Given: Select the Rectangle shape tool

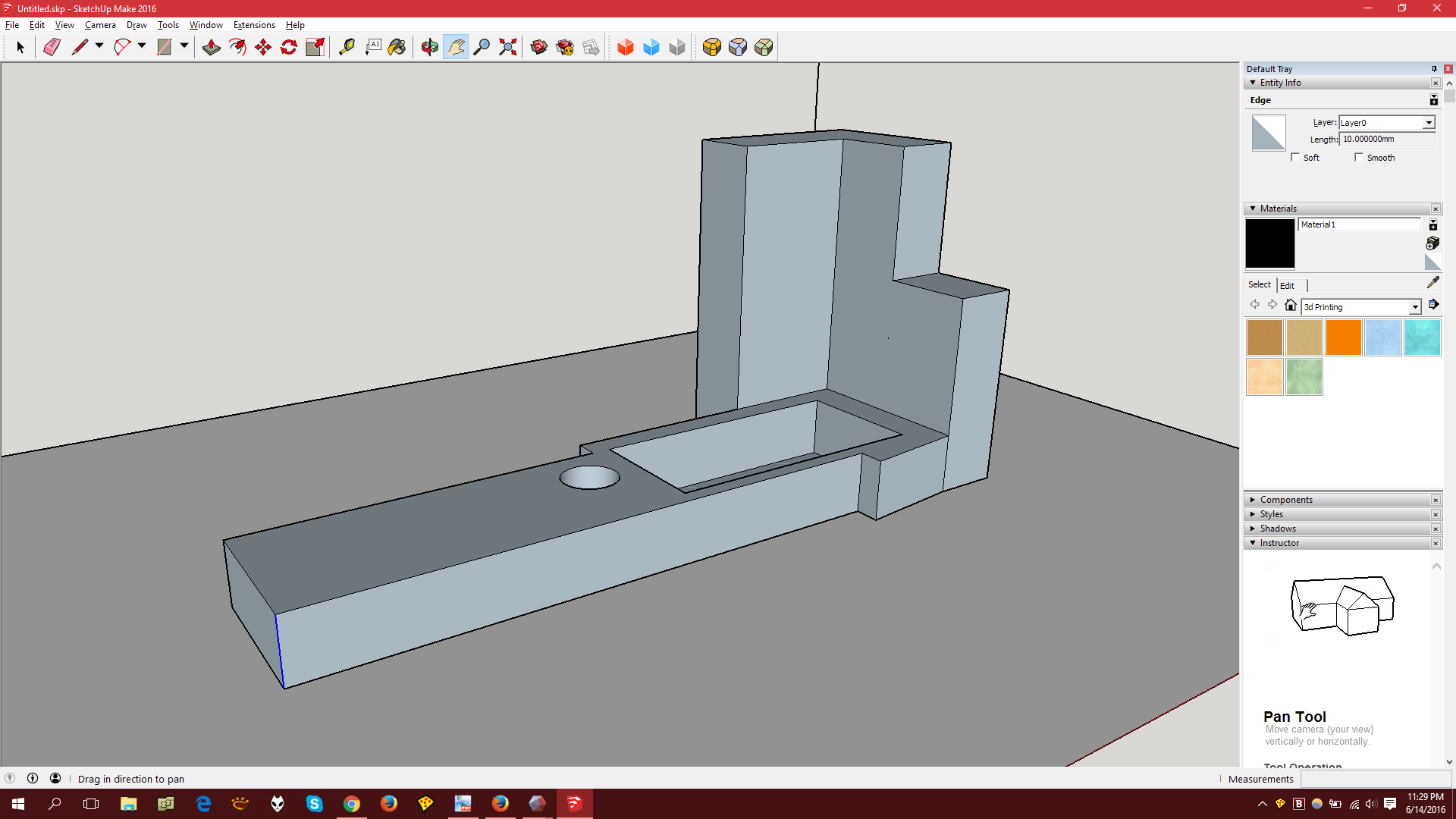Looking at the screenshot, I should click(x=165, y=47).
